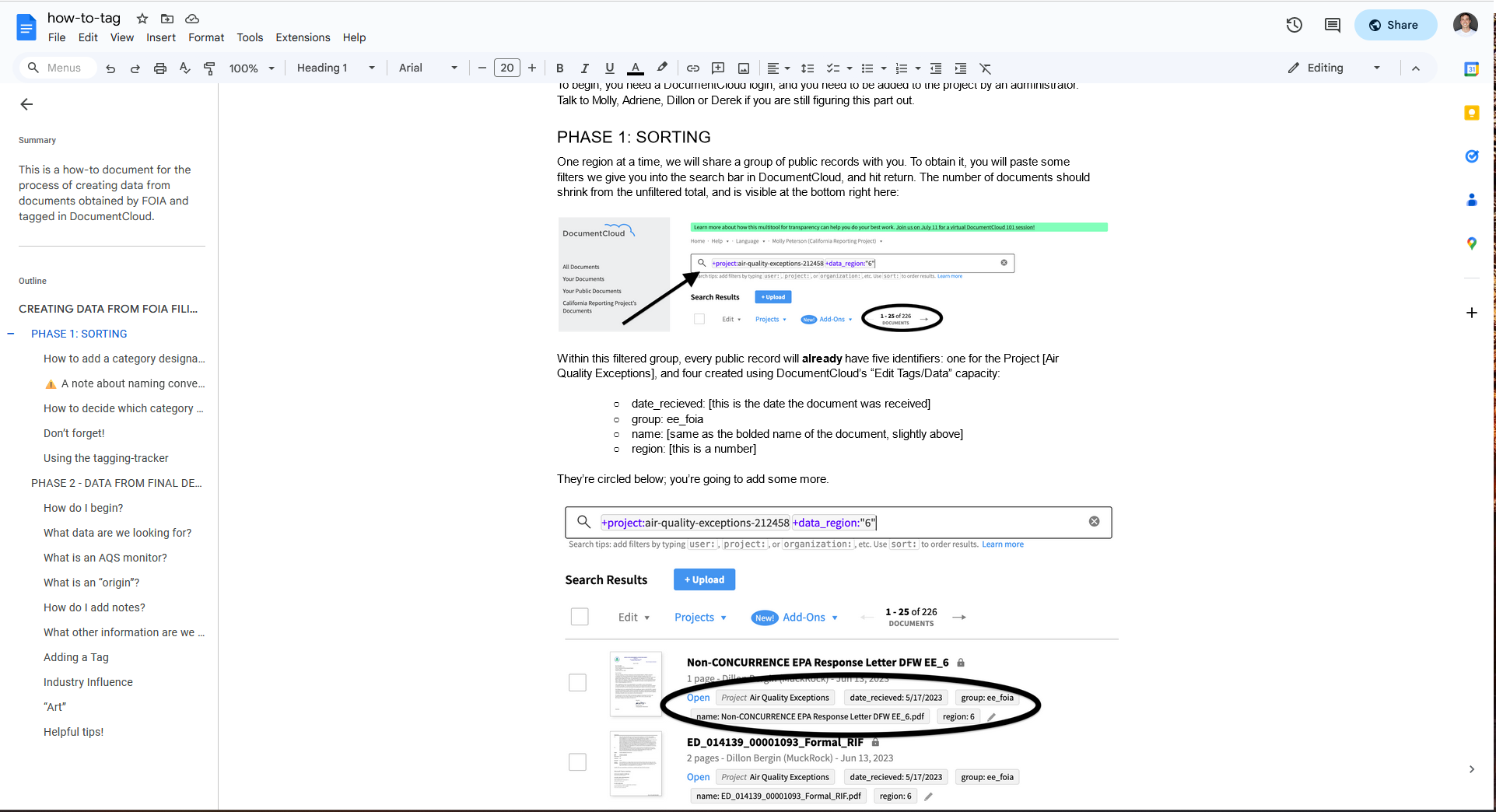Click the Menus search box
Viewport: 1496px width, 812px height.
click(58, 68)
